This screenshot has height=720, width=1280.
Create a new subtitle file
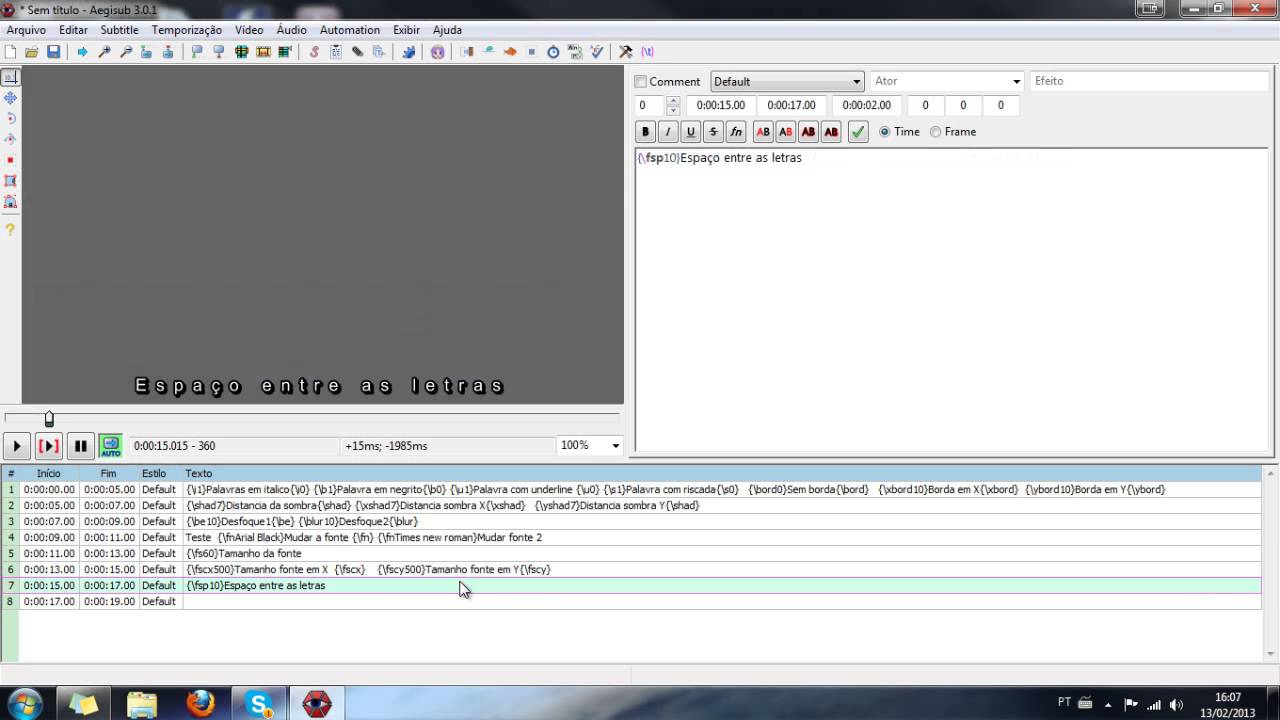click(x=11, y=52)
